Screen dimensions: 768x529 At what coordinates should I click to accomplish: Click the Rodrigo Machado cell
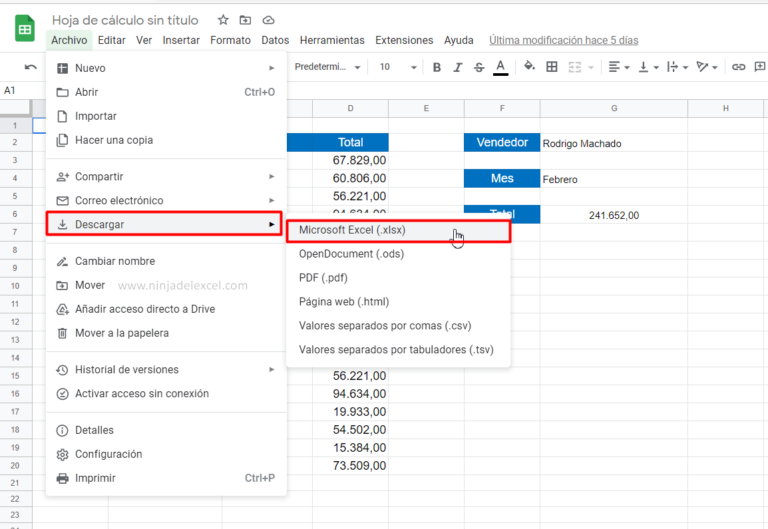[614, 143]
